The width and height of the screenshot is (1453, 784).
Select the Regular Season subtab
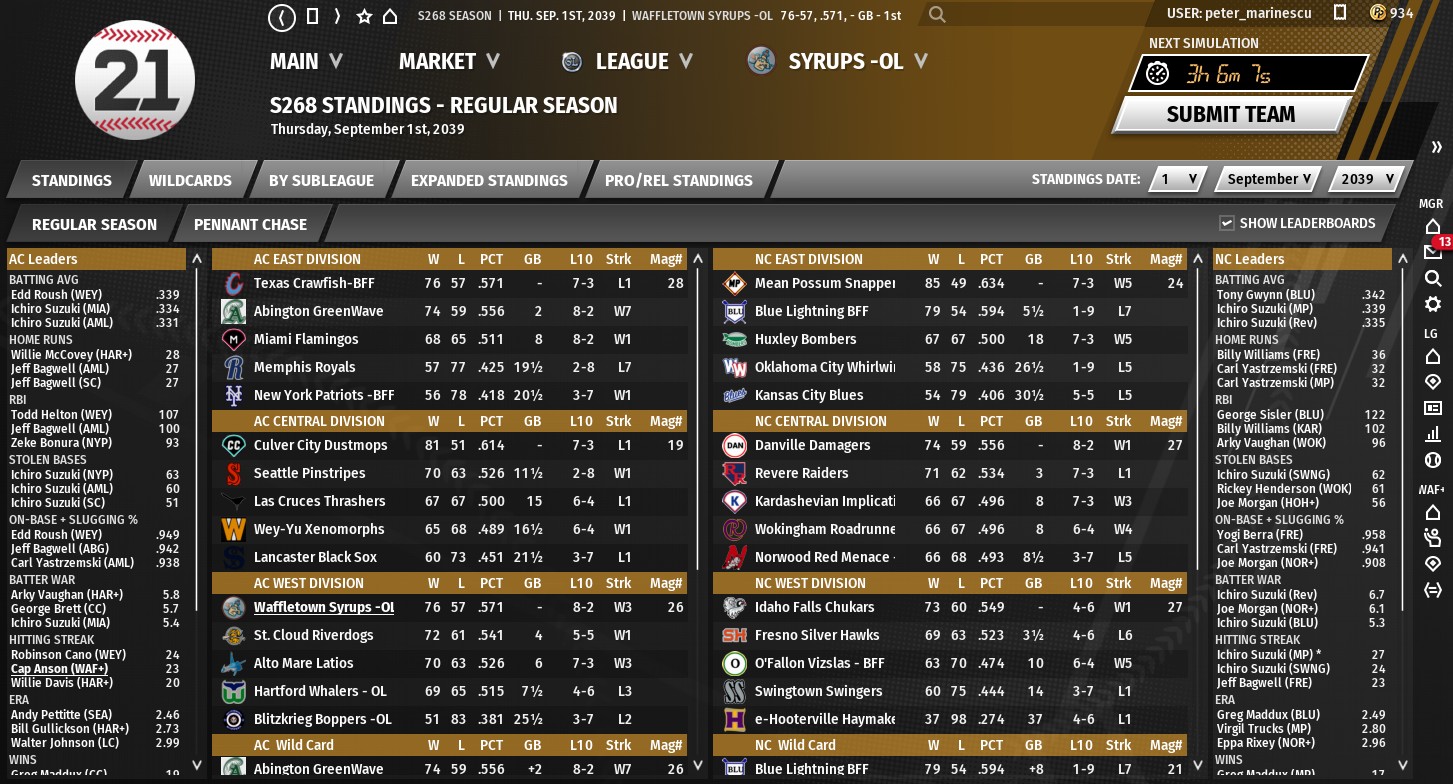point(94,224)
